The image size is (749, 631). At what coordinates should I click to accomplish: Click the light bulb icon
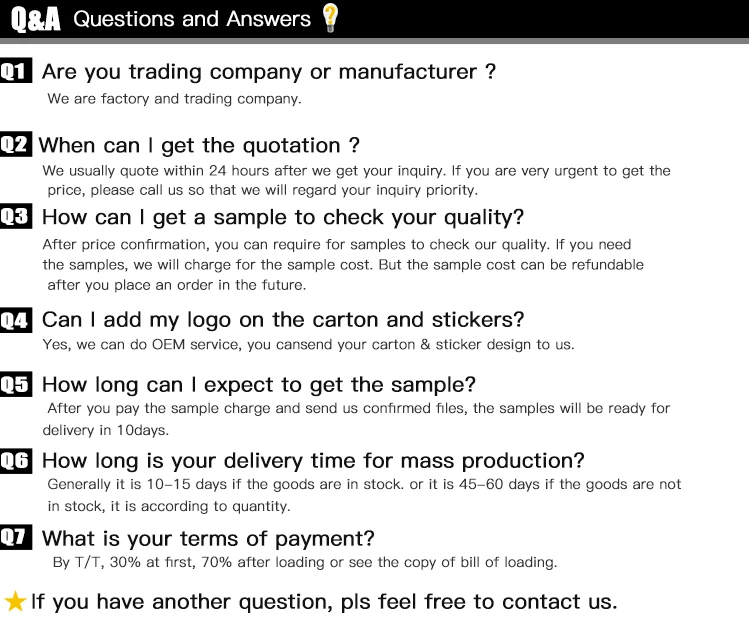pos(330,18)
